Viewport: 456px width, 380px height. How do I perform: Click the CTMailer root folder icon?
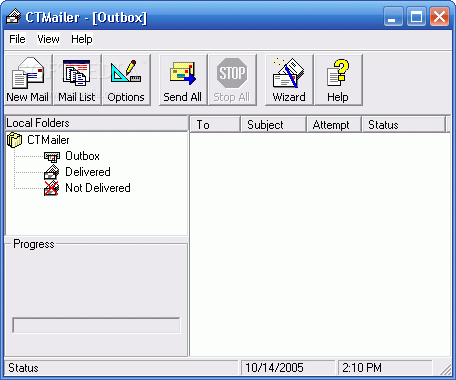coord(14,140)
